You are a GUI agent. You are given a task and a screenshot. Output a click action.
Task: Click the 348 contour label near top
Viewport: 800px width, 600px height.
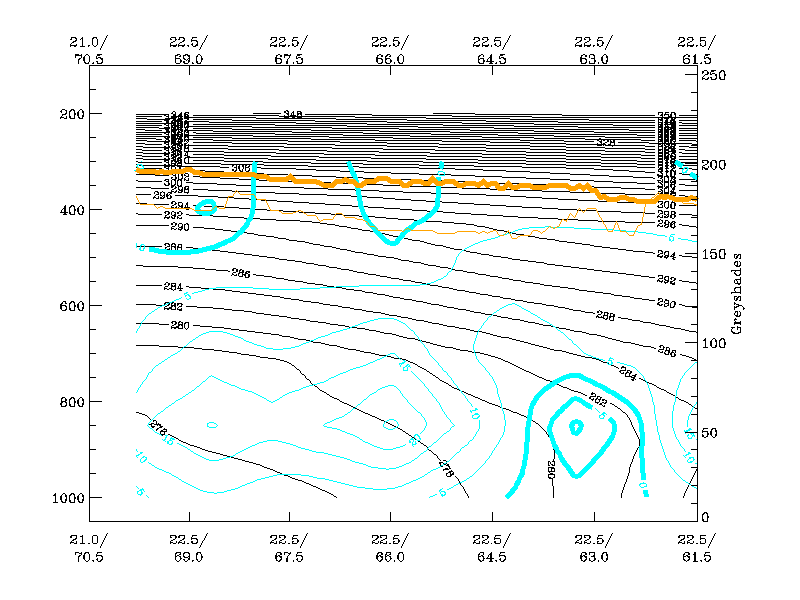coord(292,115)
